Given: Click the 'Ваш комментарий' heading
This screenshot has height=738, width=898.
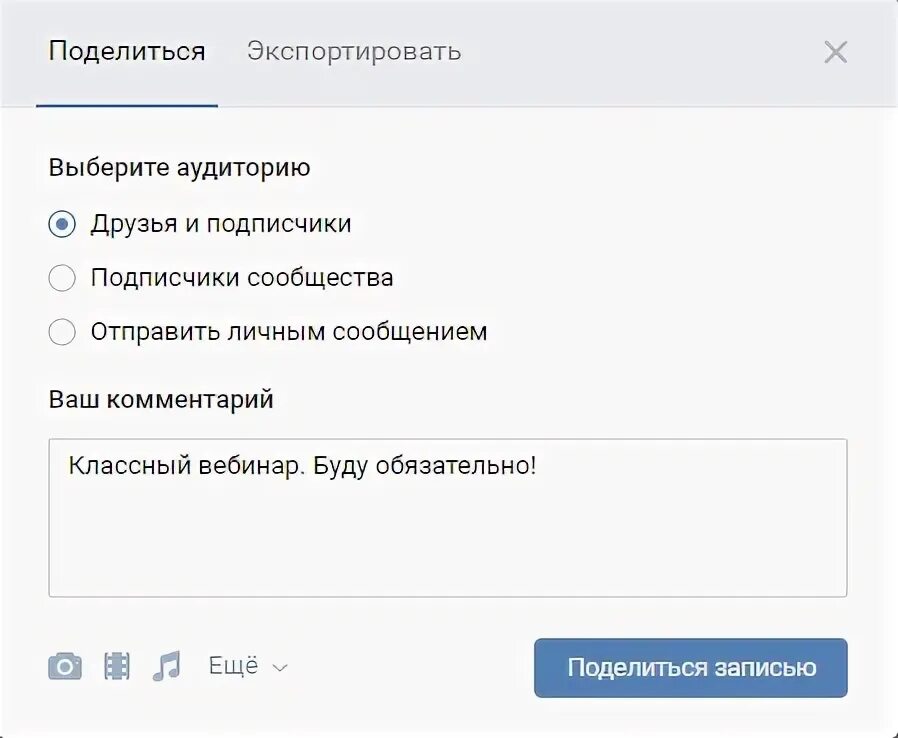Looking at the screenshot, I should 161,400.
